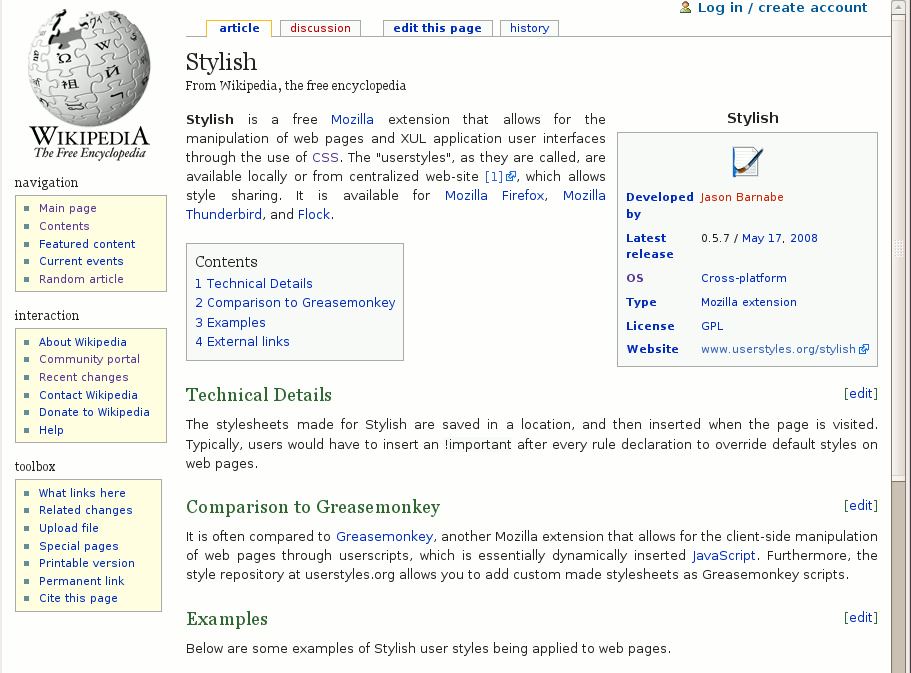Open About Wikipedia link

83,342
